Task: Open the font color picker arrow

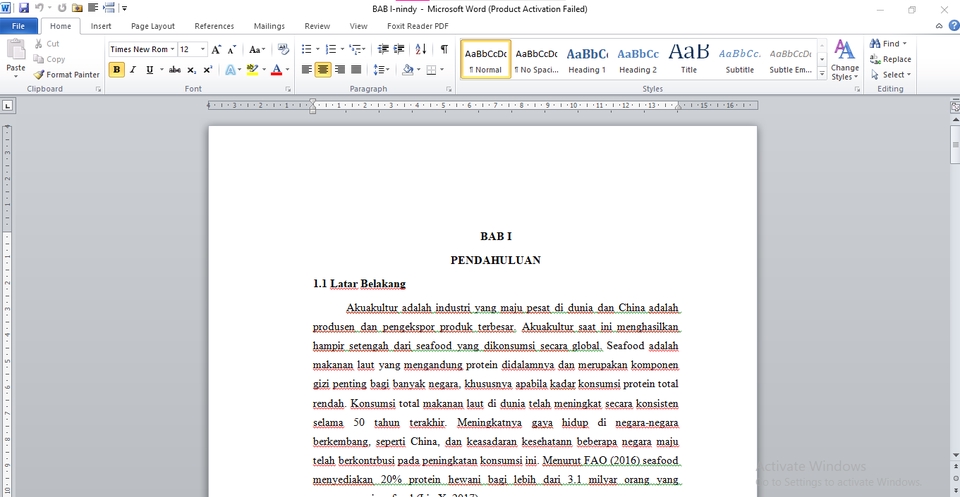Action: (287, 70)
